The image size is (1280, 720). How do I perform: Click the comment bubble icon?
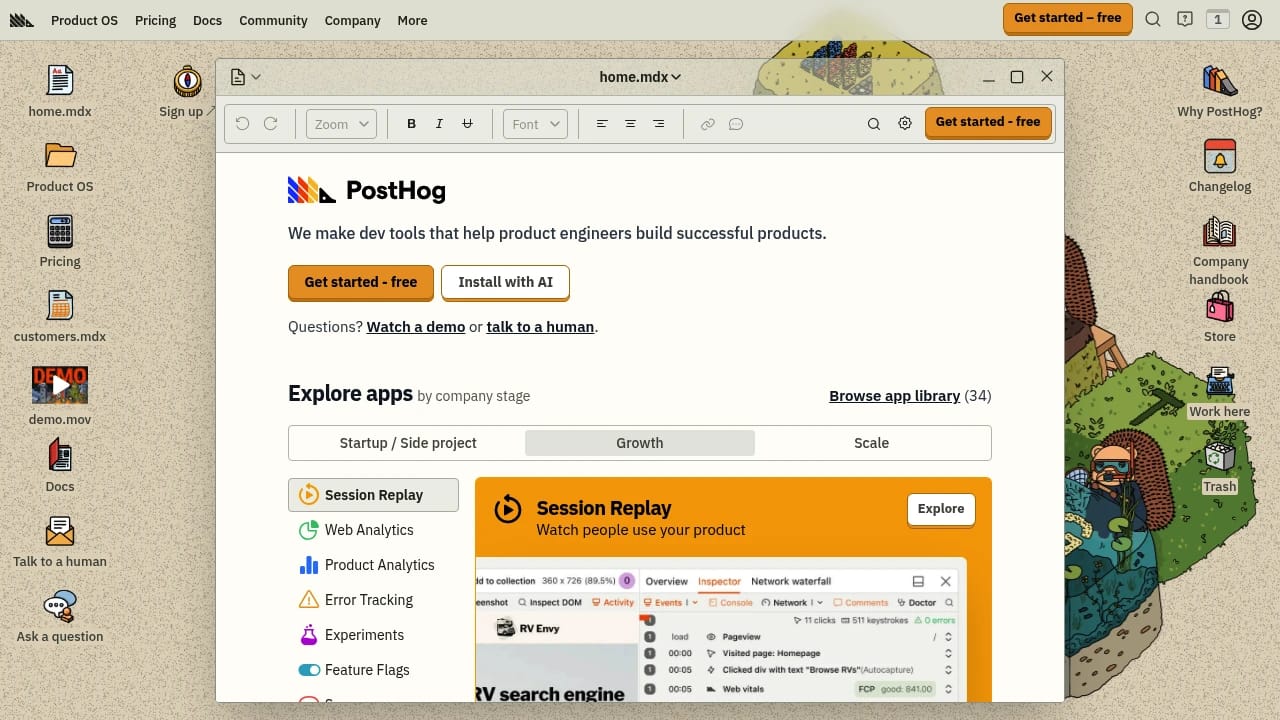(x=736, y=123)
